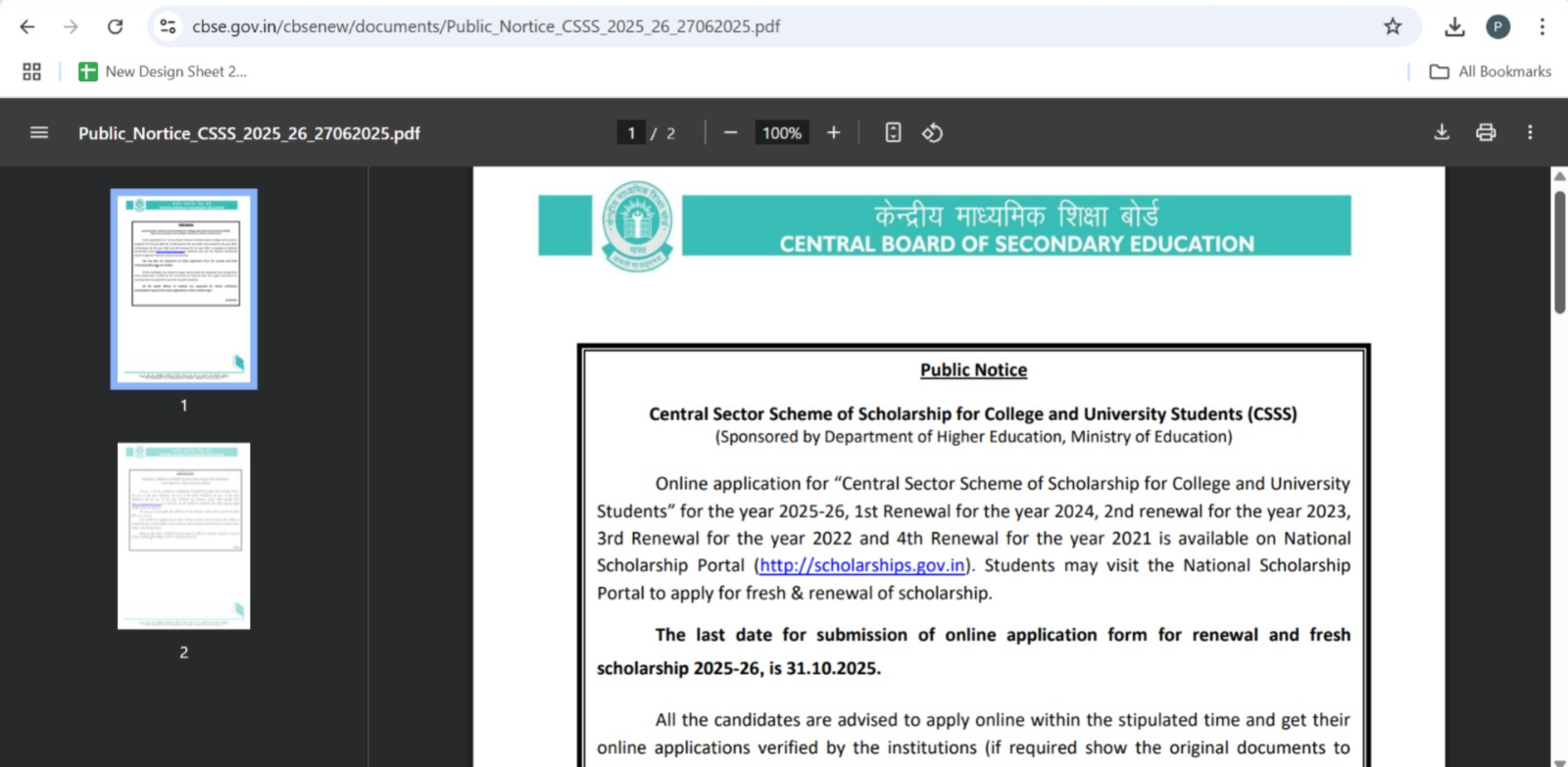Open PDF viewer more actions menu
The image size is (1568, 767).
tap(1530, 132)
